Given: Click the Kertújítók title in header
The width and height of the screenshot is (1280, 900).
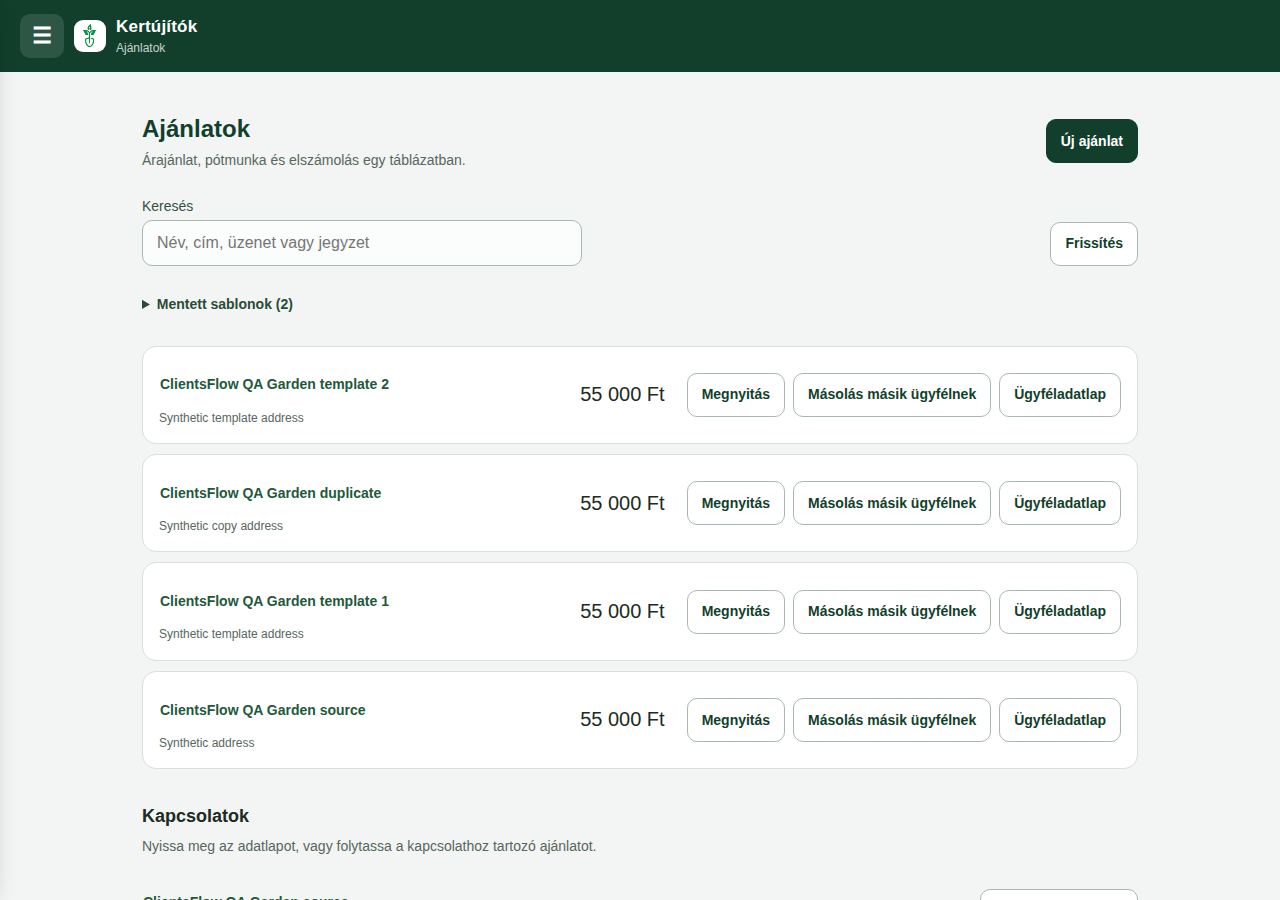Looking at the screenshot, I should [x=157, y=27].
